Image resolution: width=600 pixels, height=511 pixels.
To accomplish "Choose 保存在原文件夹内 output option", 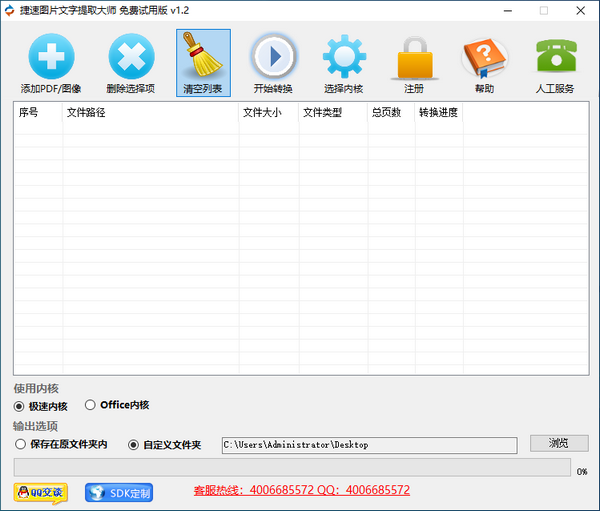I will (20, 444).
